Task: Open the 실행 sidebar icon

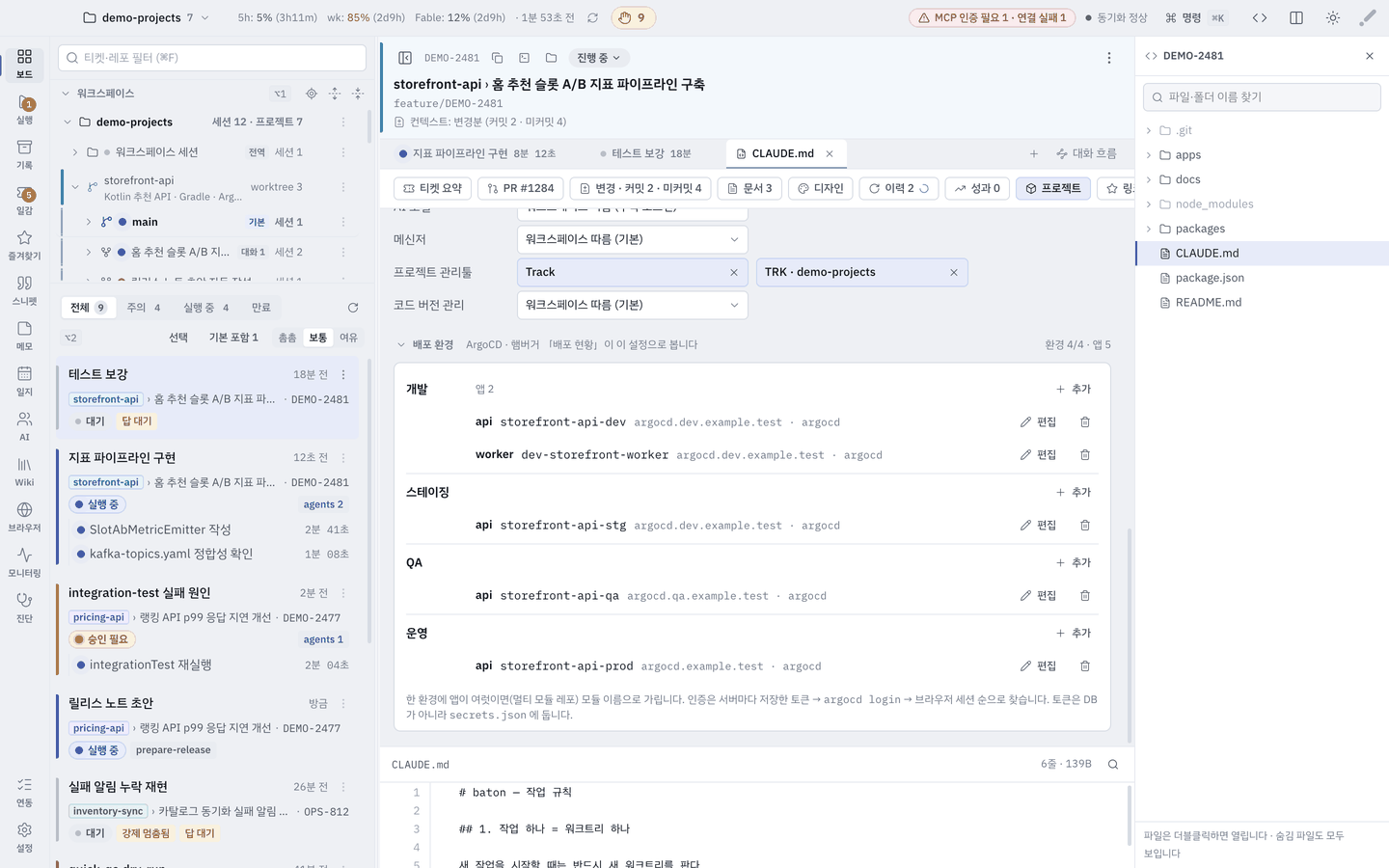Action: coord(24,109)
